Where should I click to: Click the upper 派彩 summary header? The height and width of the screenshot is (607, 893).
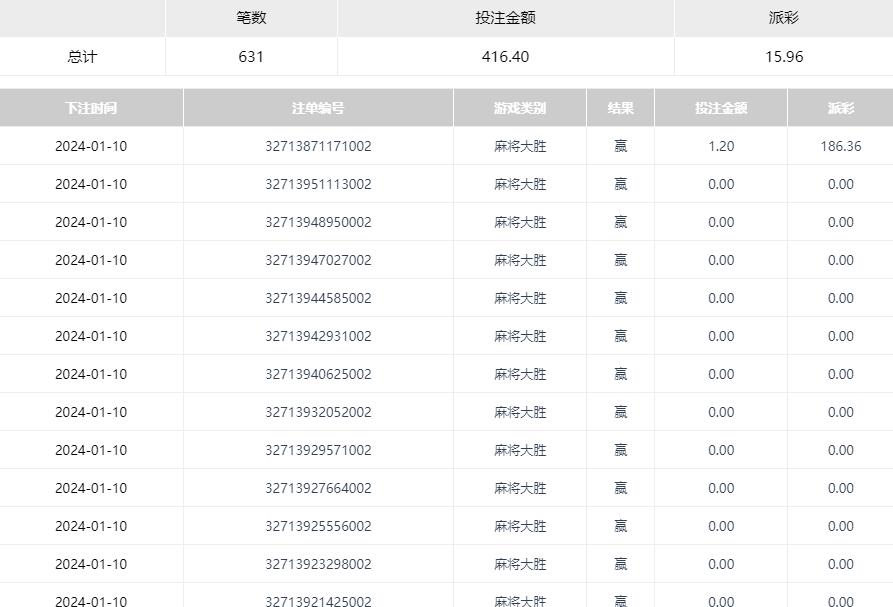784,18
